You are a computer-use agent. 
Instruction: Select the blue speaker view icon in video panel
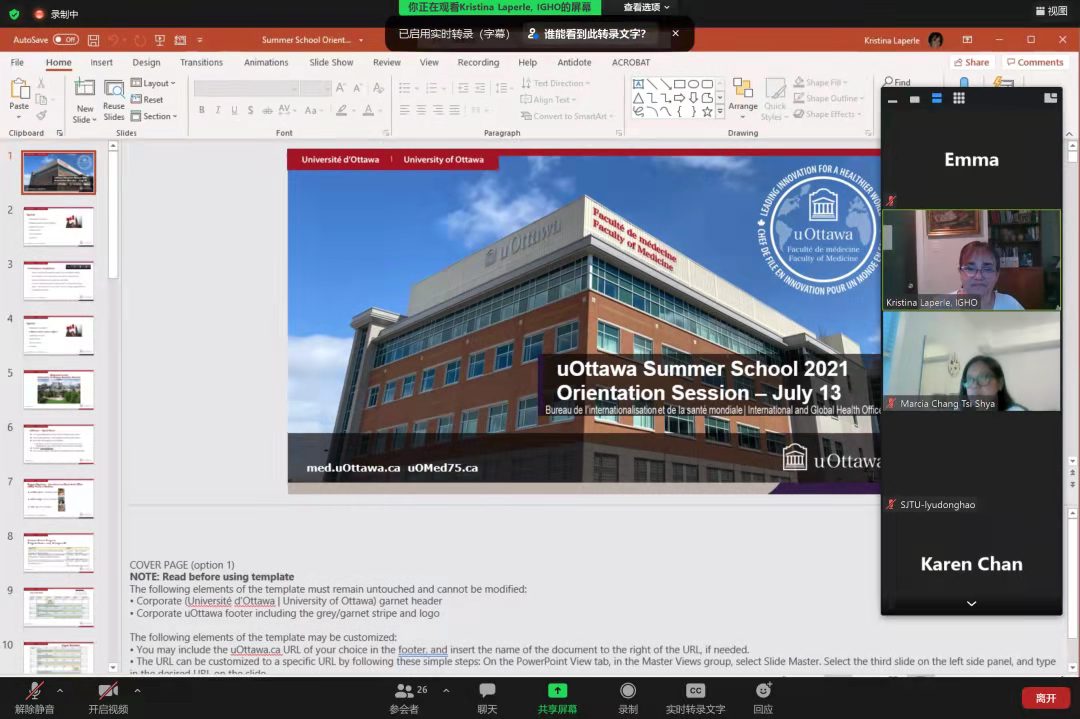(937, 98)
